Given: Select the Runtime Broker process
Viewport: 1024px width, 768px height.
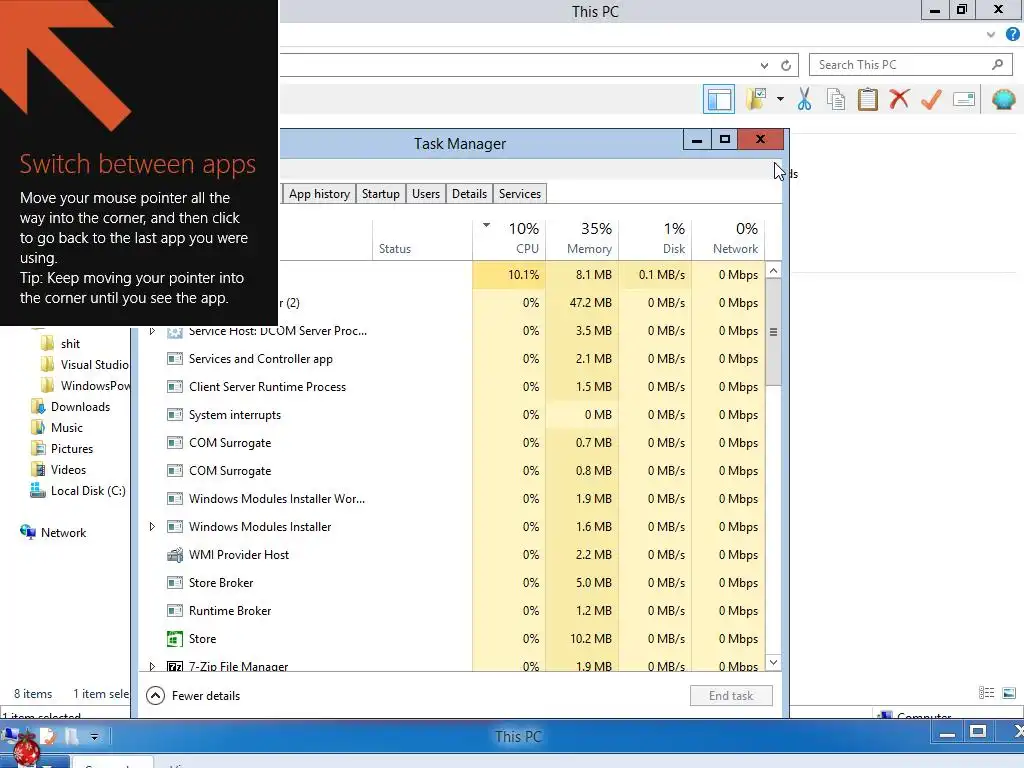Looking at the screenshot, I should click(x=452, y=611).
